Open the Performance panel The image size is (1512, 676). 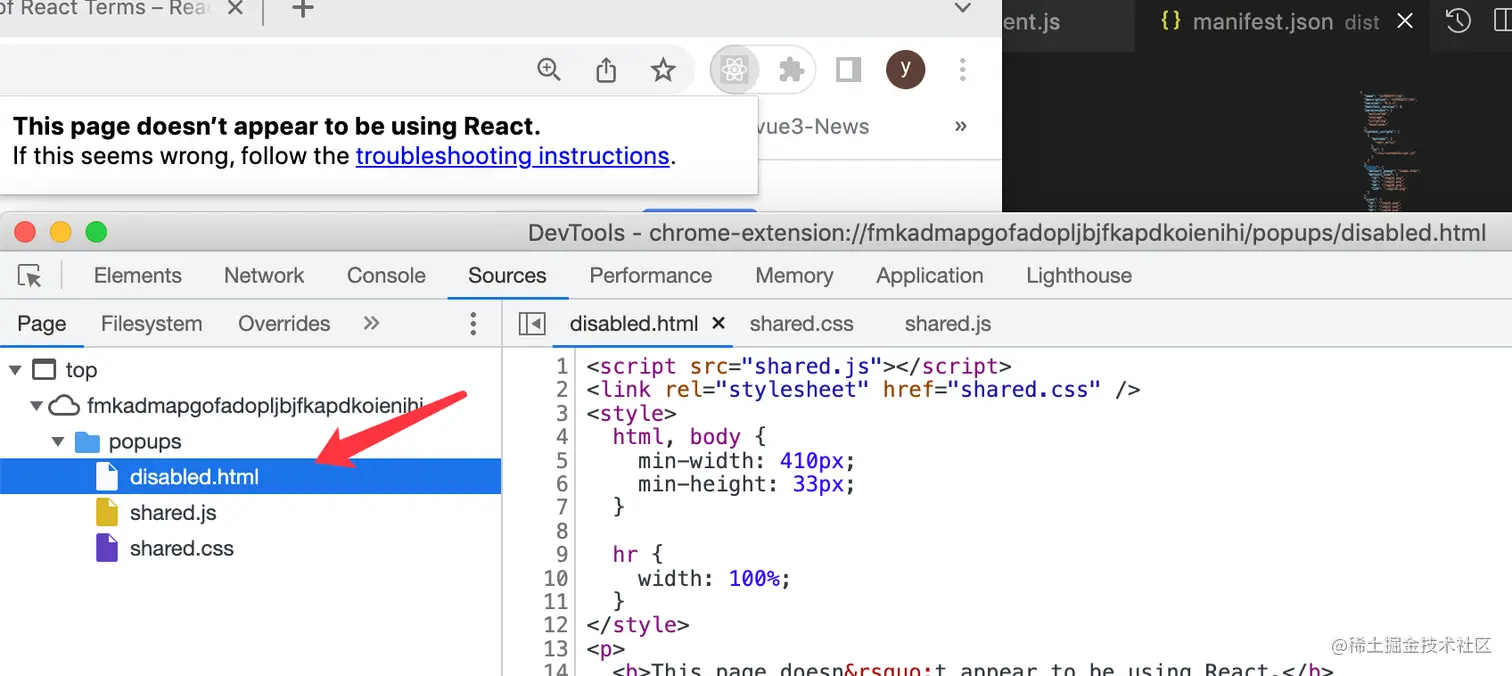[651, 276]
